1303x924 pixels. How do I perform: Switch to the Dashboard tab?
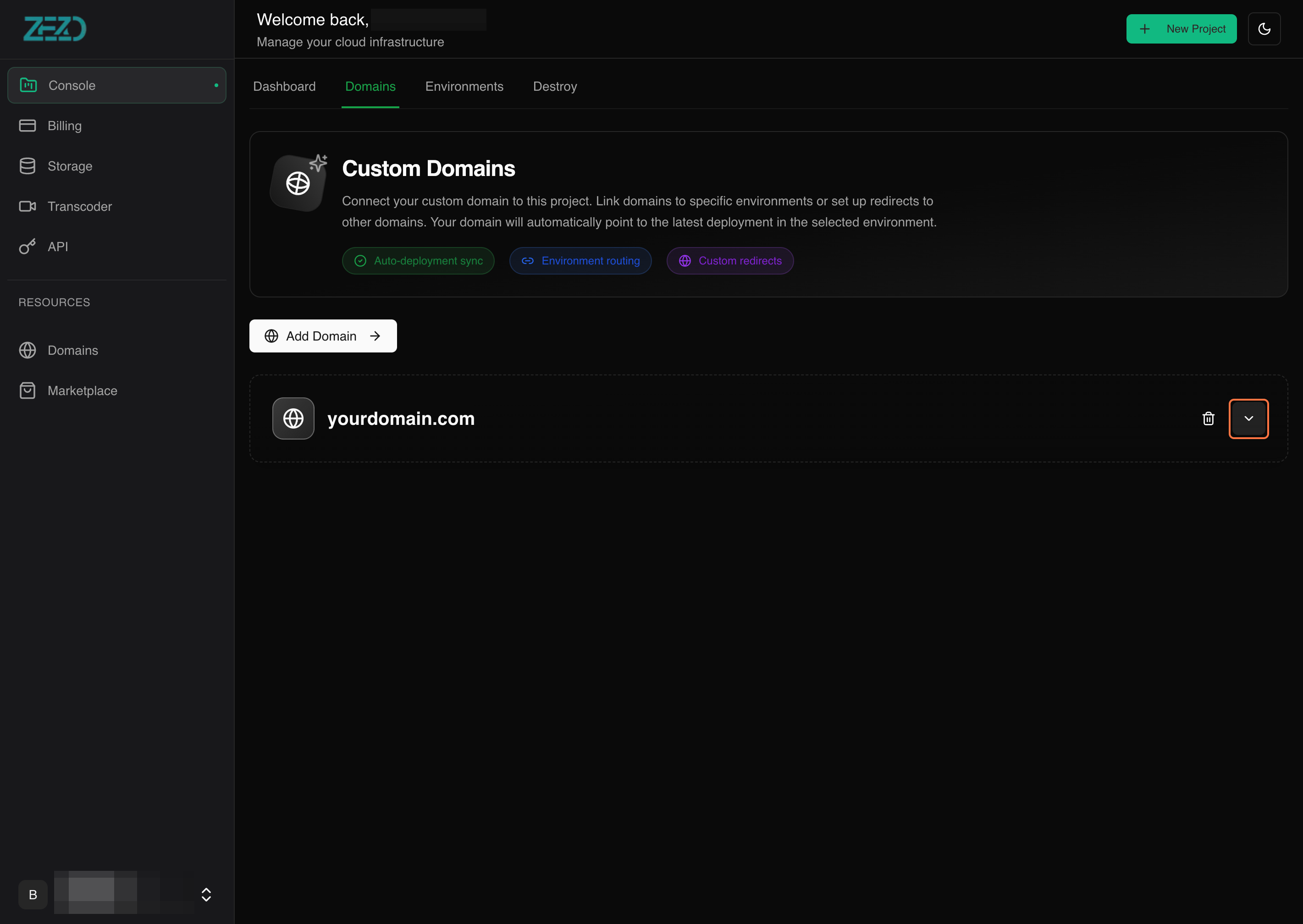[x=284, y=87]
